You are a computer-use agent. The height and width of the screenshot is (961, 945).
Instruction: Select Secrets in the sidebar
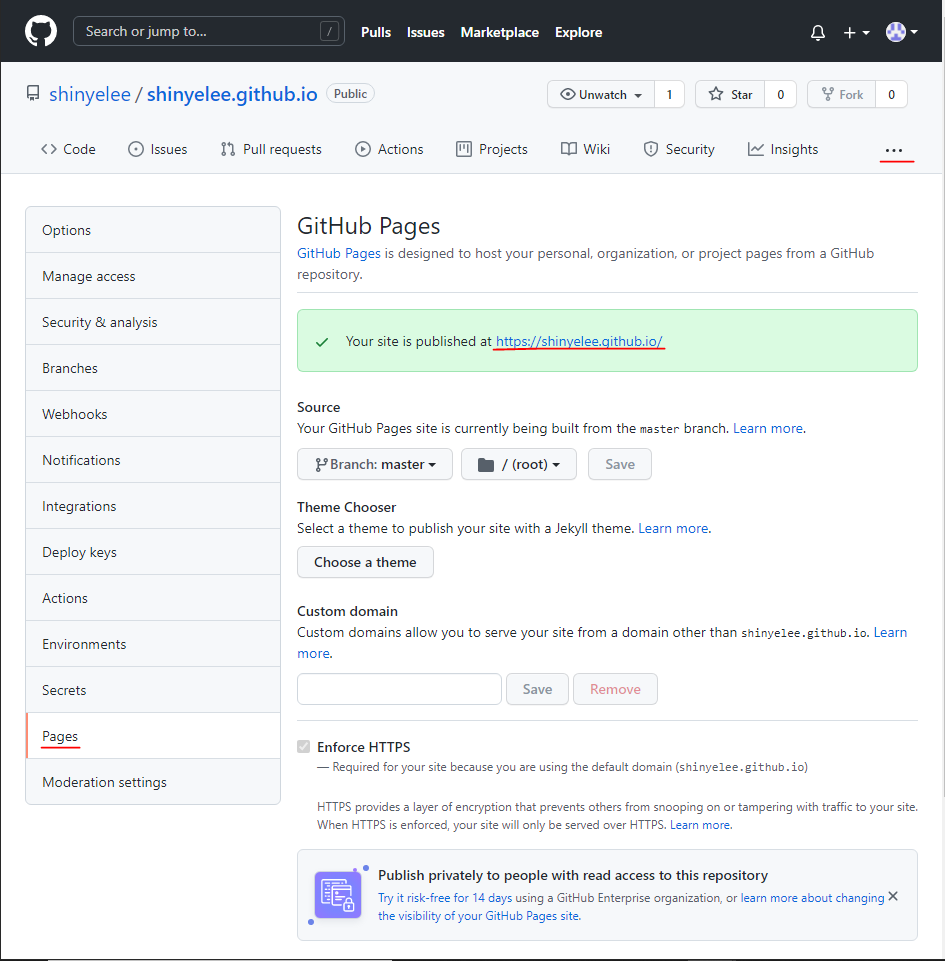click(153, 689)
